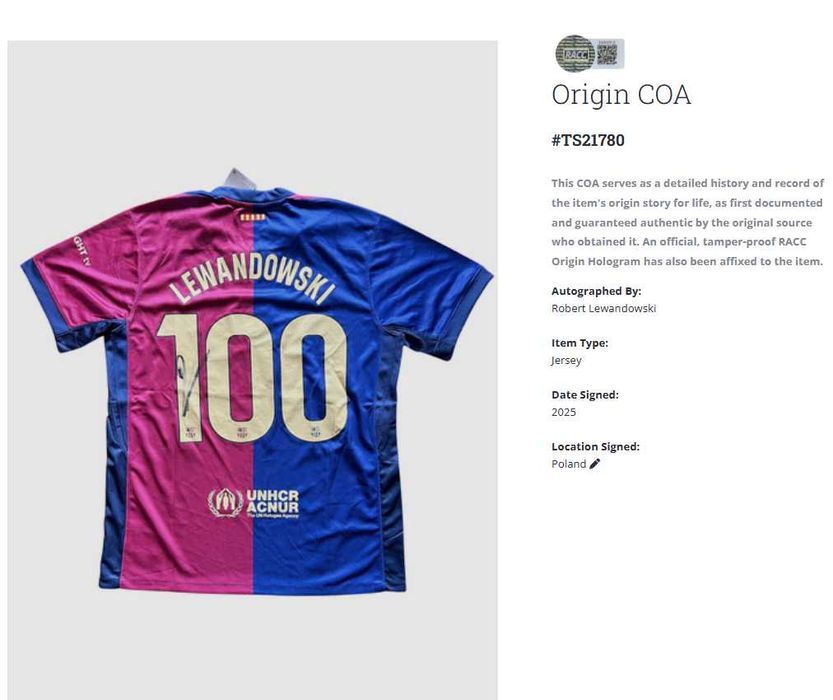Screen dimensions: 833x700
Task: Click the LEWANDOWSKI name print on the jersey
Action: pyautogui.click(x=252, y=279)
